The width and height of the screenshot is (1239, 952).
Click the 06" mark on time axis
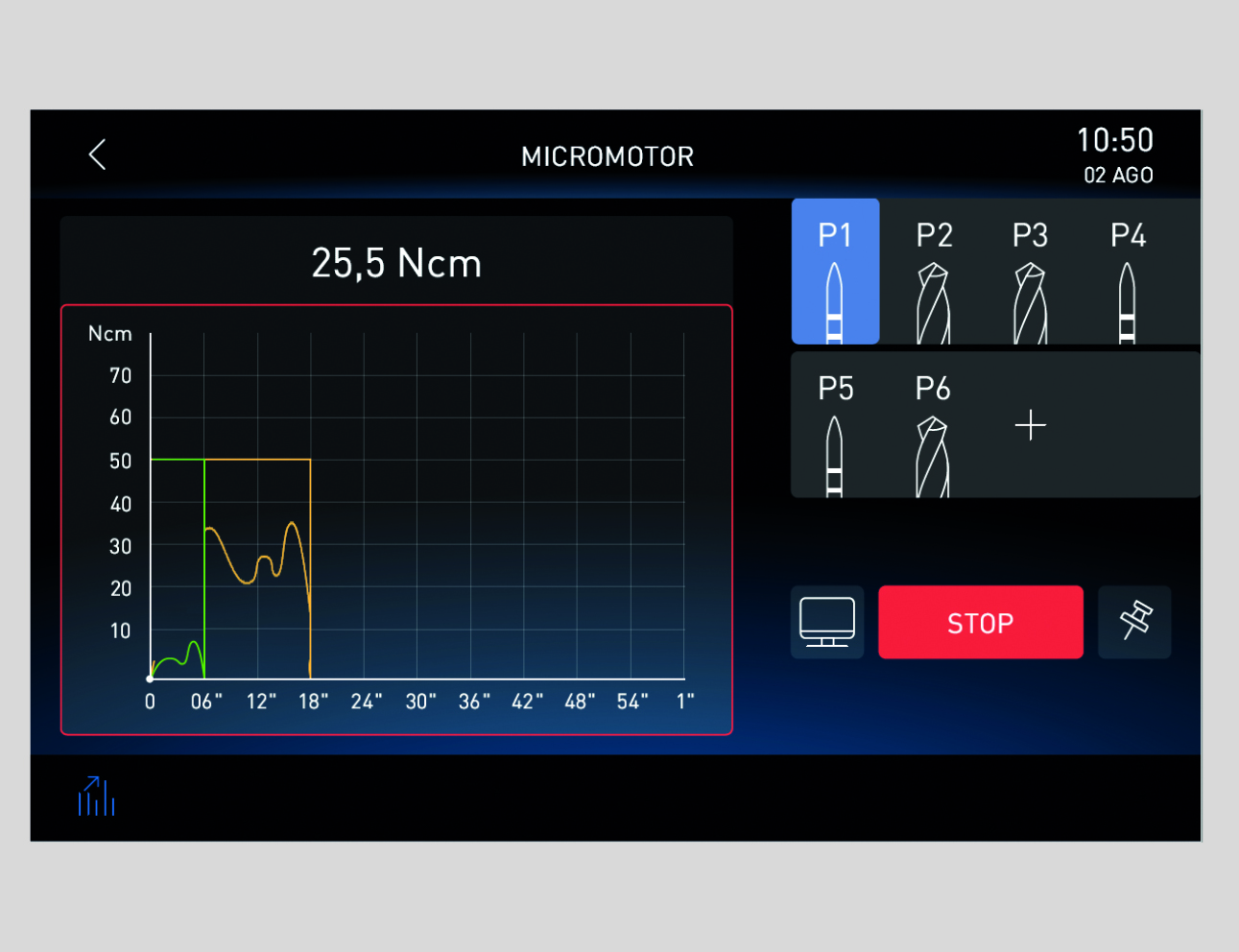[205, 702]
